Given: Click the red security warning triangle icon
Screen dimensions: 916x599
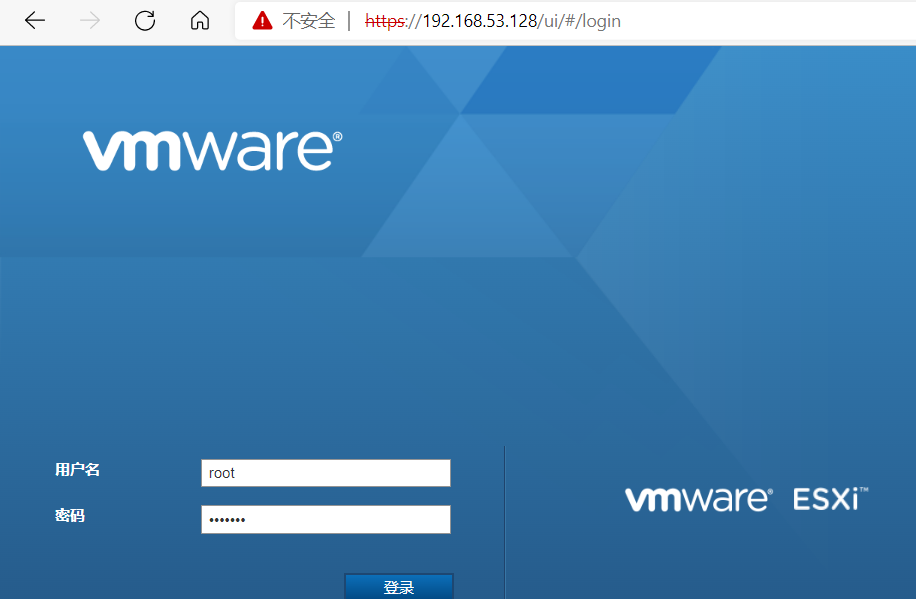Looking at the screenshot, I should click(261, 20).
